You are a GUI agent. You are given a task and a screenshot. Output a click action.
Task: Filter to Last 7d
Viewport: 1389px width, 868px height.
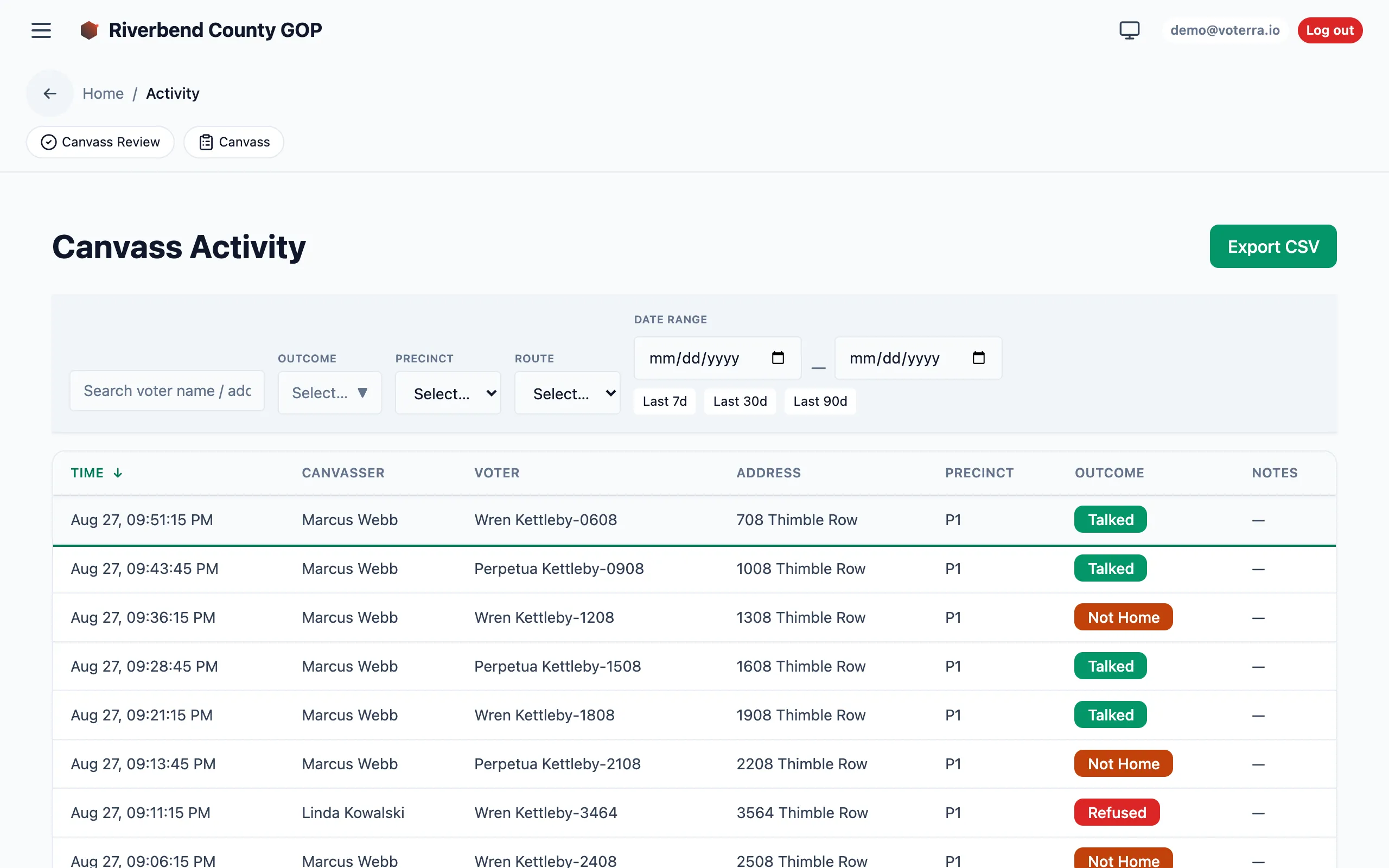(x=665, y=401)
